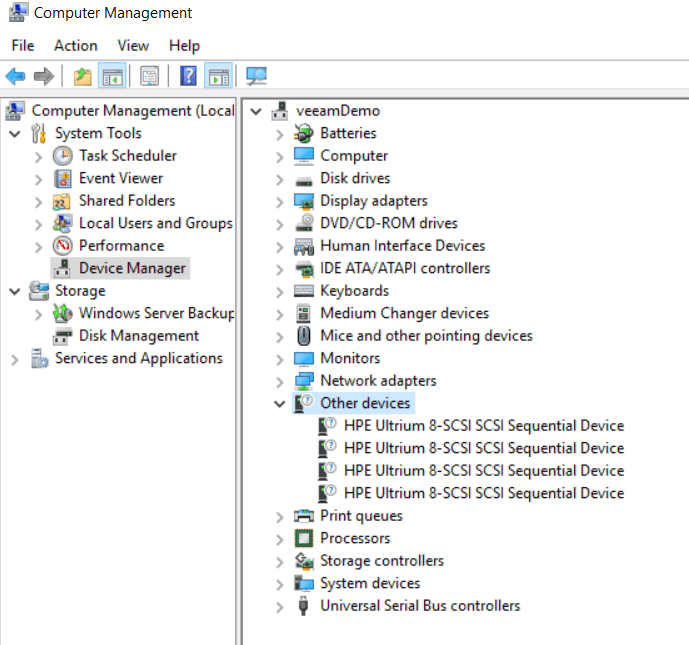The height and width of the screenshot is (645, 689).
Task: Select the Shared Folders label
Action: 127,200
